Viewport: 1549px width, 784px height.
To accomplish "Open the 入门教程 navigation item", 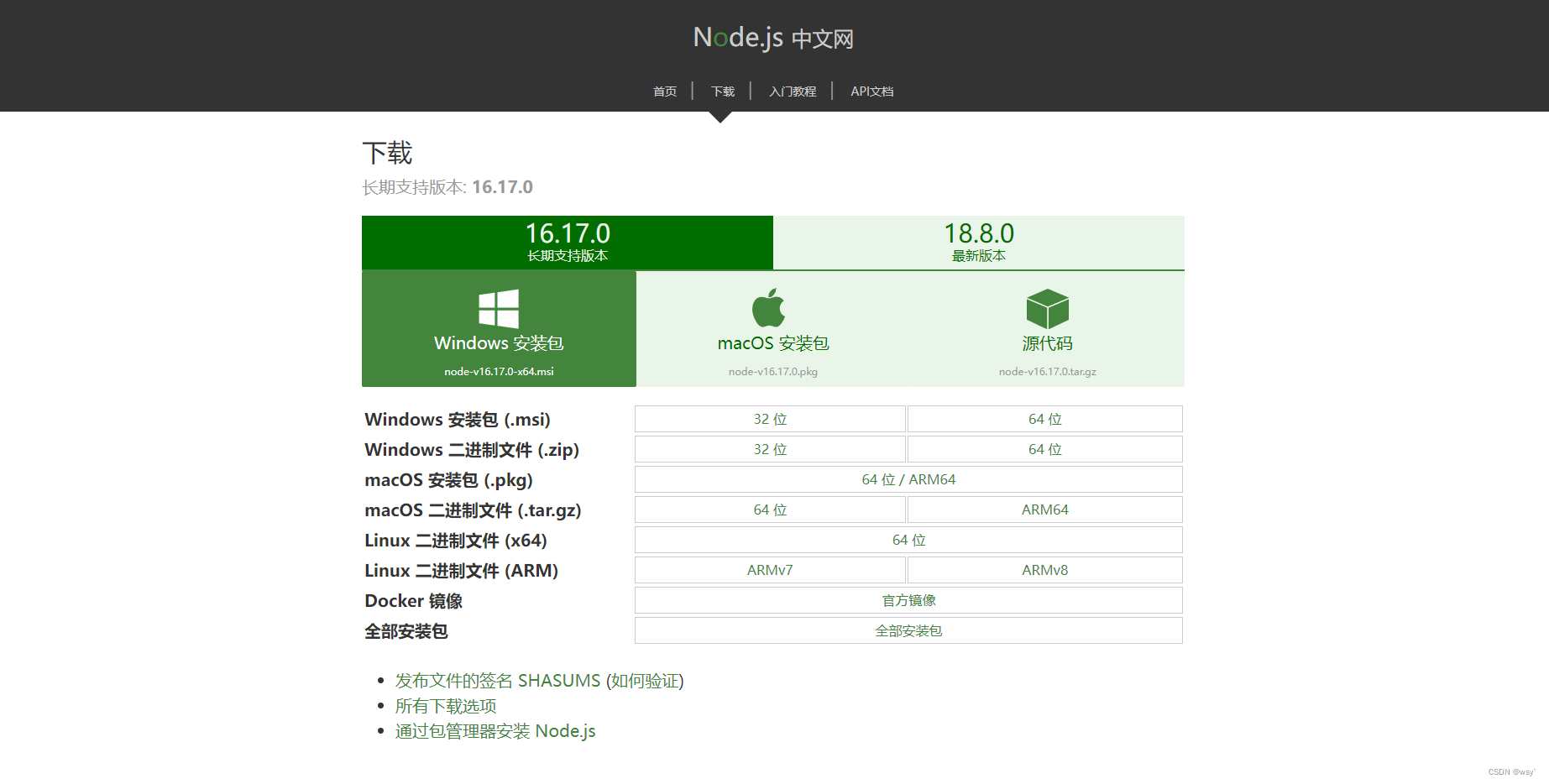I will [x=793, y=91].
